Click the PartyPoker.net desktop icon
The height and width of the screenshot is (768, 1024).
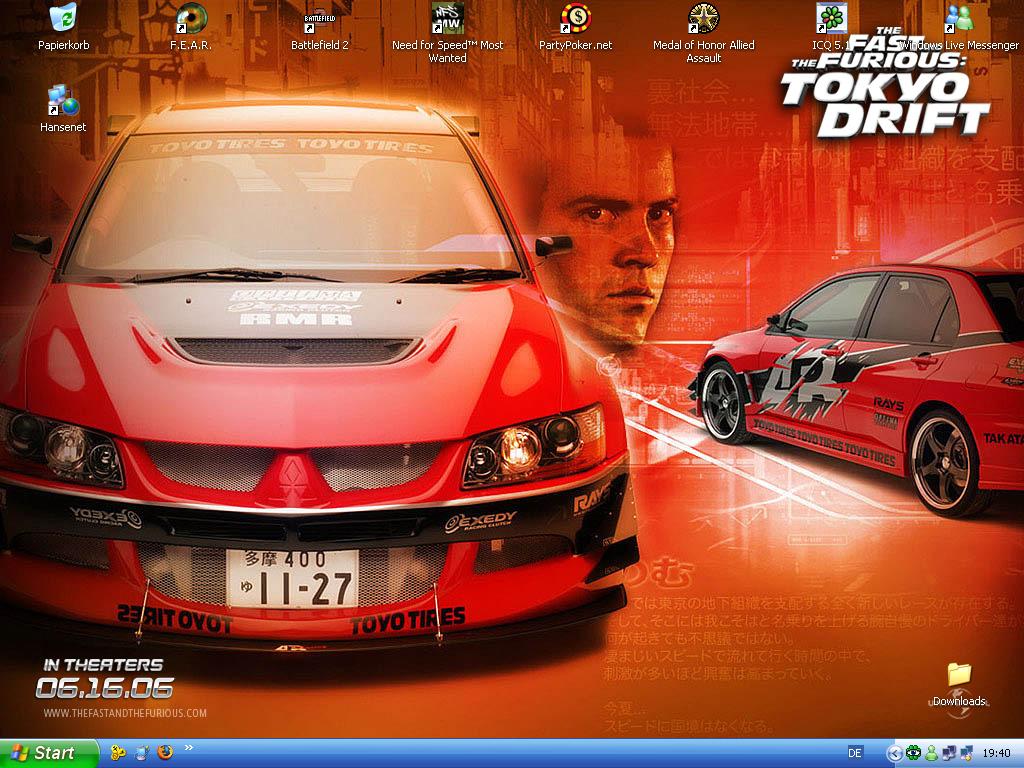(x=575, y=18)
